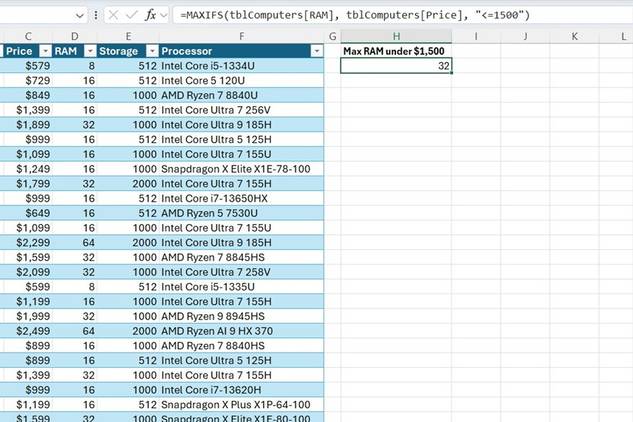The height and width of the screenshot is (422, 633).
Task: Select column E header
Action: [128, 36]
